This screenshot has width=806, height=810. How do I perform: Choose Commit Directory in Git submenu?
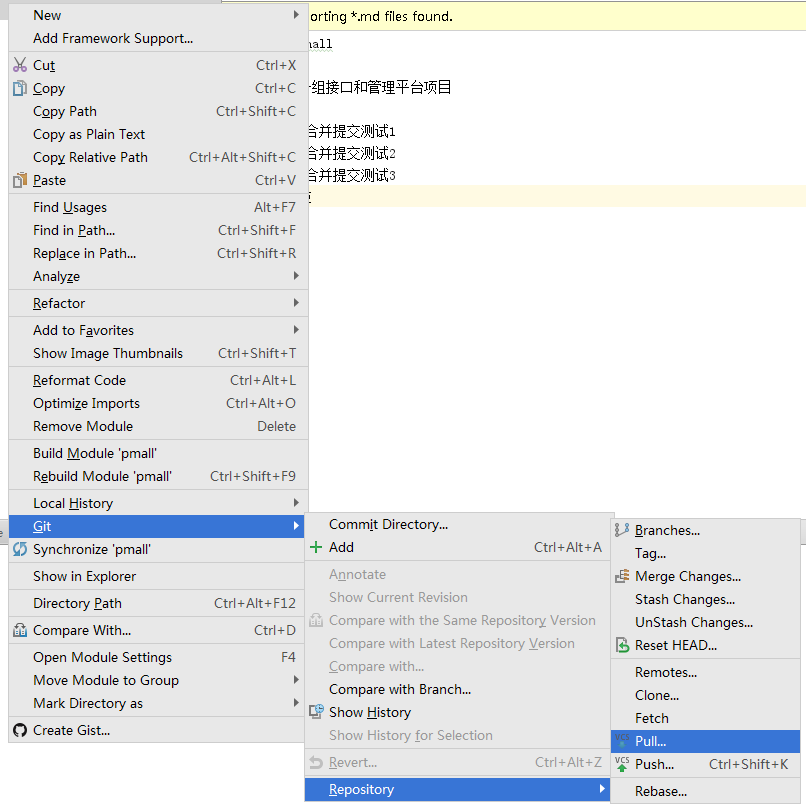pos(458,524)
